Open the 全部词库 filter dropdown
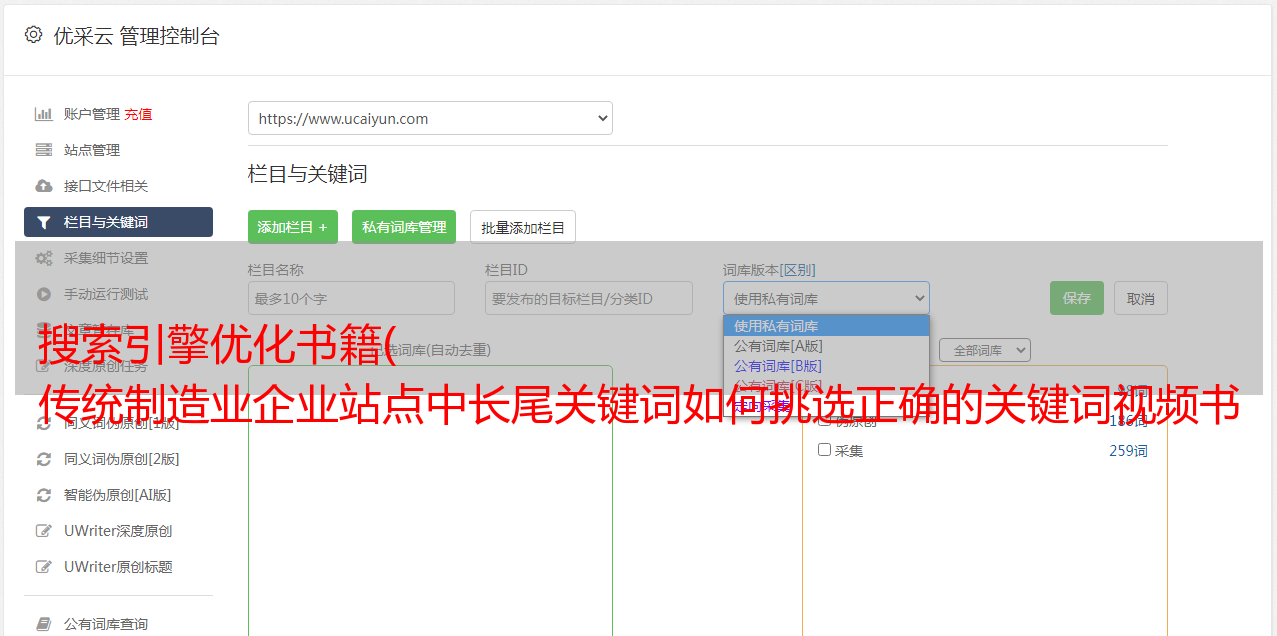The image size is (1277, 636). (x=985, y=350)
